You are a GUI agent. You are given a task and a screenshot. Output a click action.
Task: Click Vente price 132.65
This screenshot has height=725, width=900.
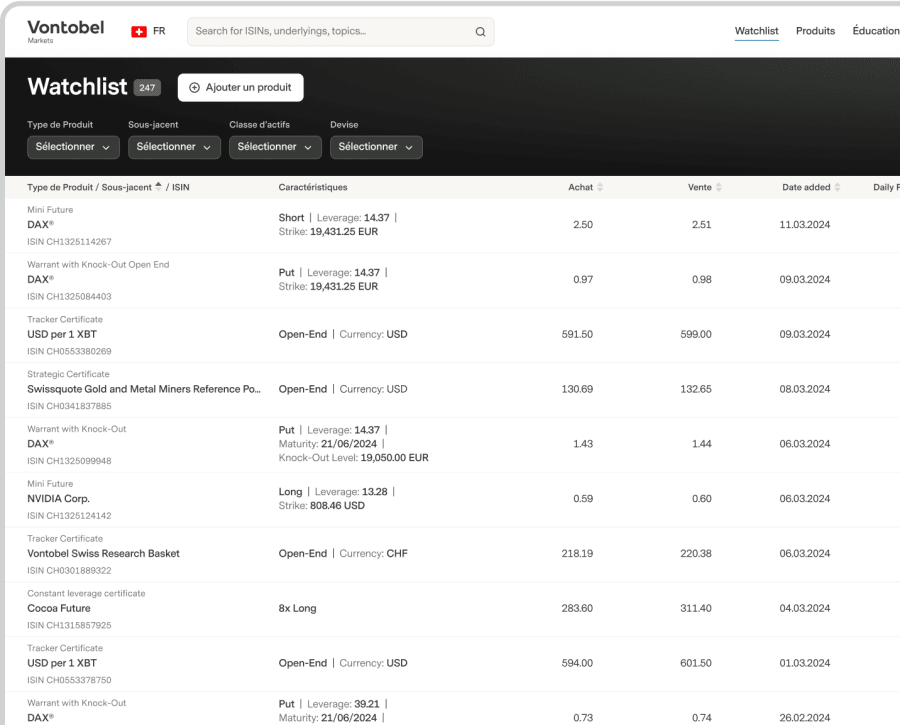point(696,389)
